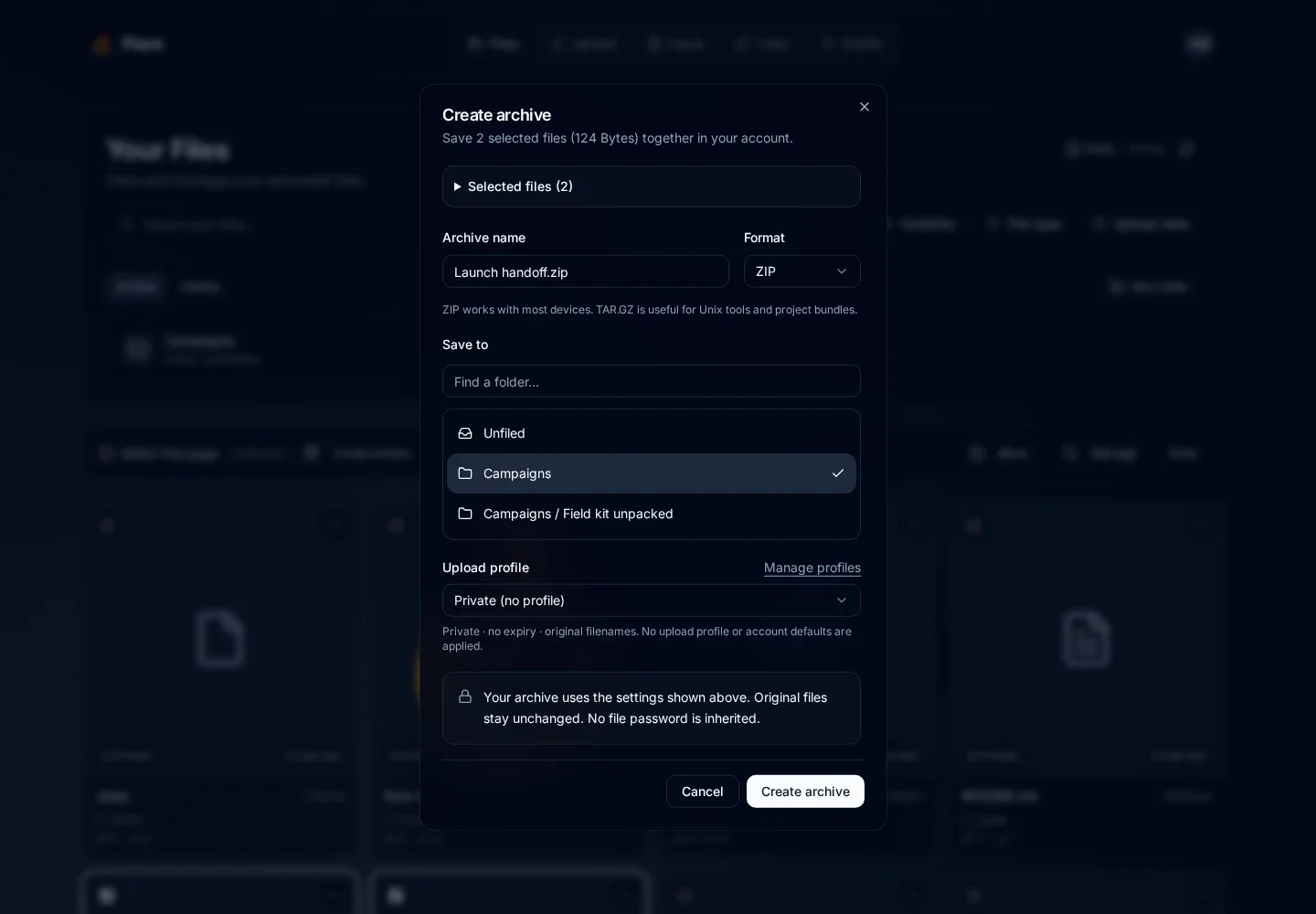
Task: Click the chevron on Private (no profile)
Action: 842,600
